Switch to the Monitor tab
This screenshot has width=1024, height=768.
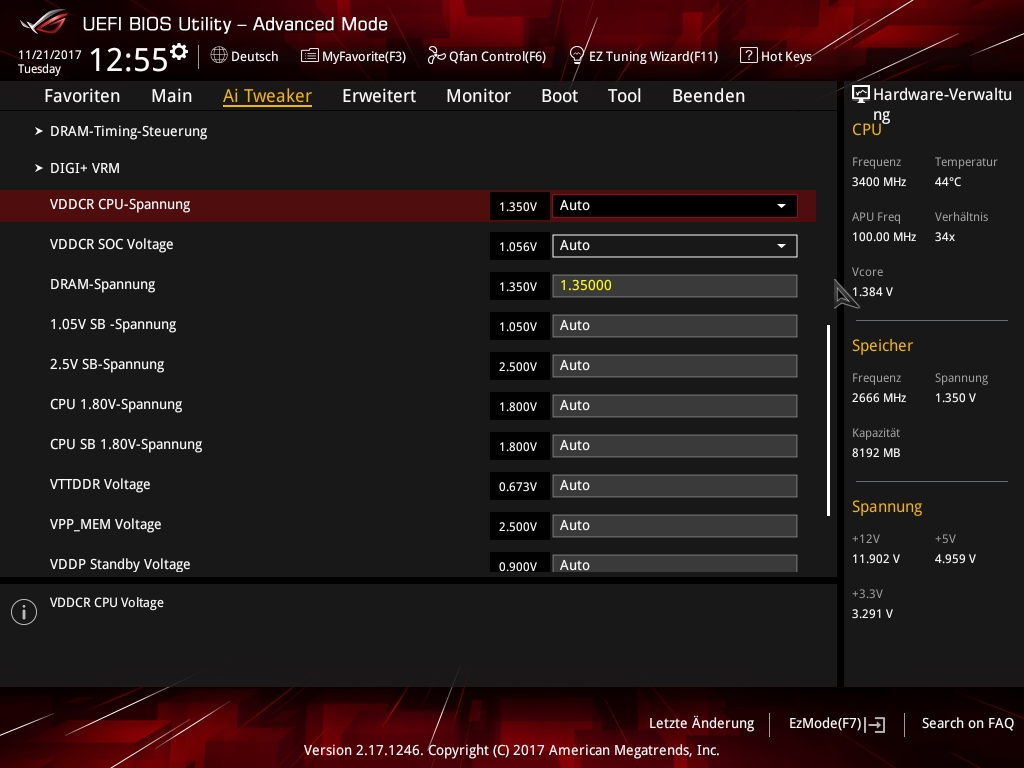(478, 96)
